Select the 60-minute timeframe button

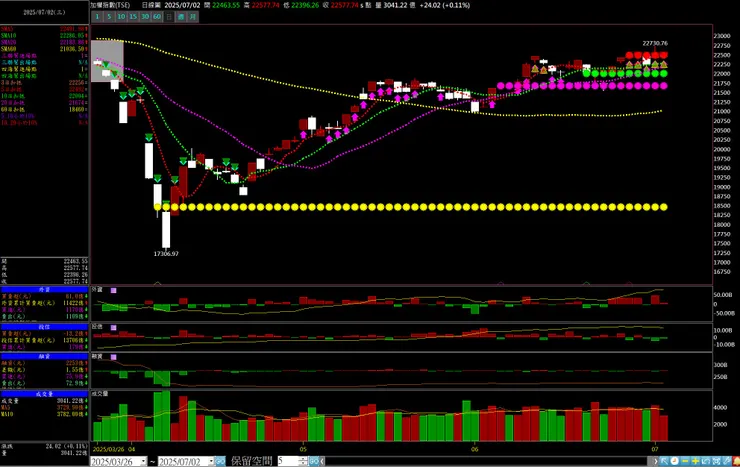pyautogui.click(x=157, y=17)
